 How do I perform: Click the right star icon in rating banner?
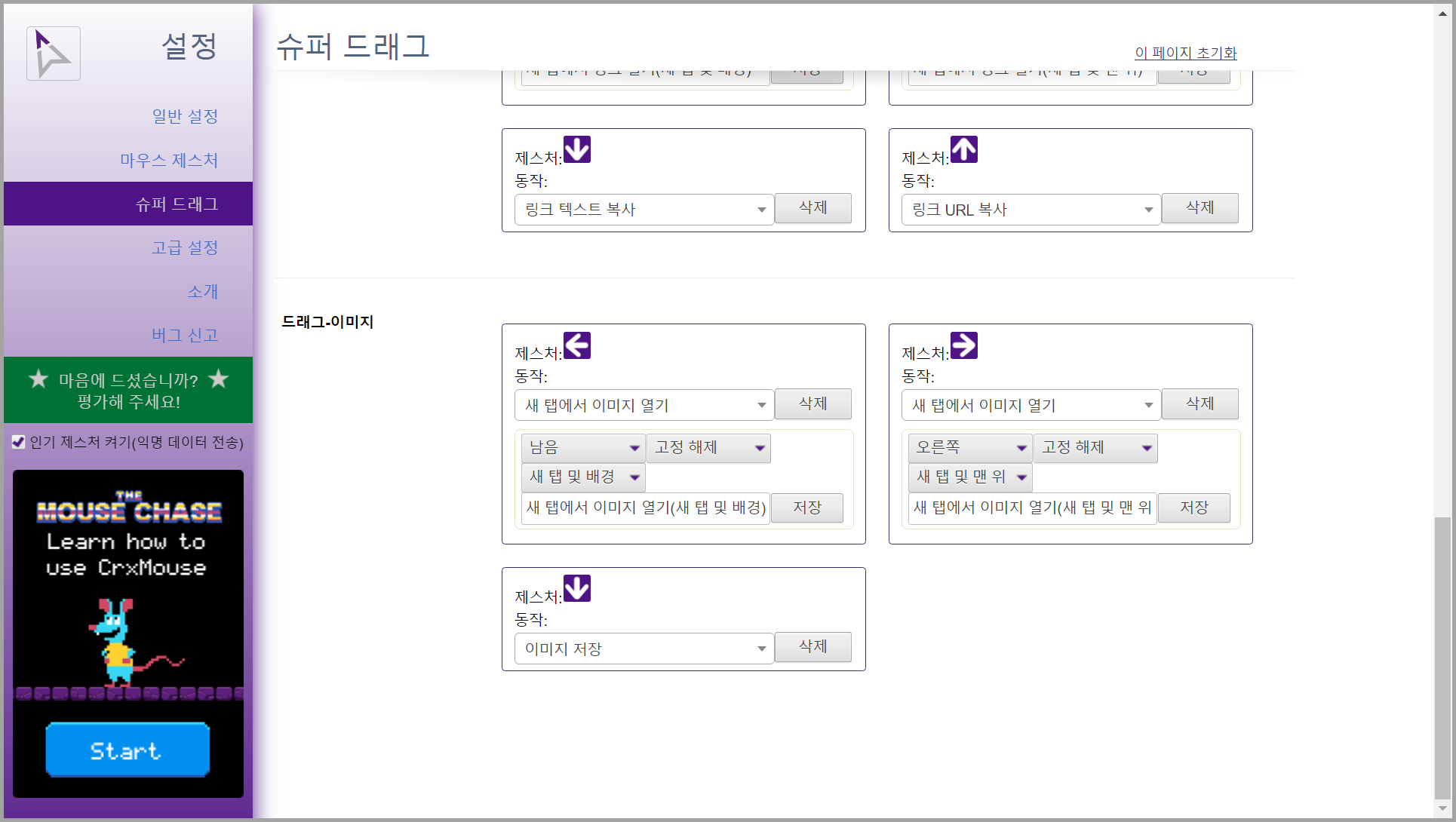click(x=219, y=379)
